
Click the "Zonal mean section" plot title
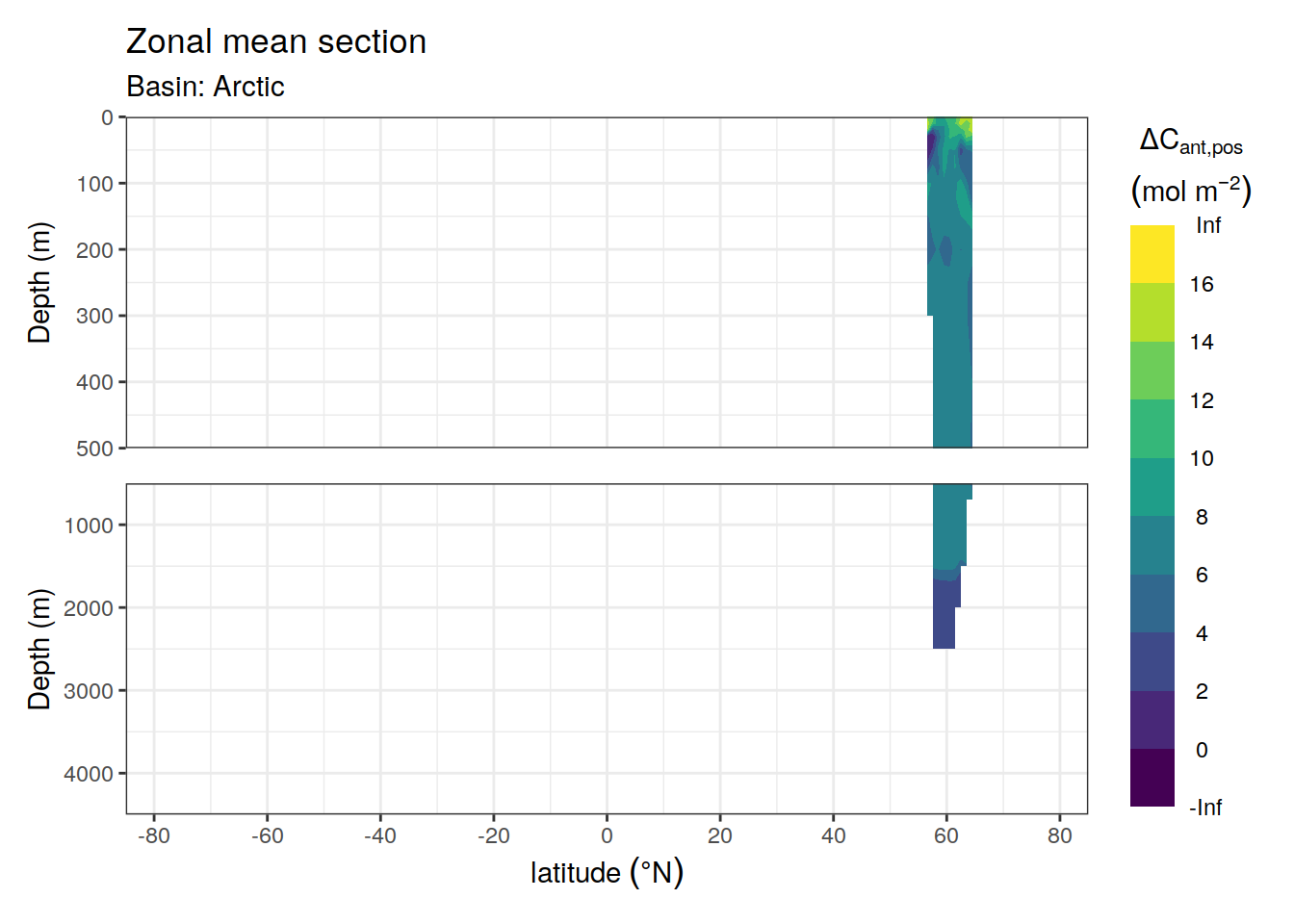click(276, 41)
